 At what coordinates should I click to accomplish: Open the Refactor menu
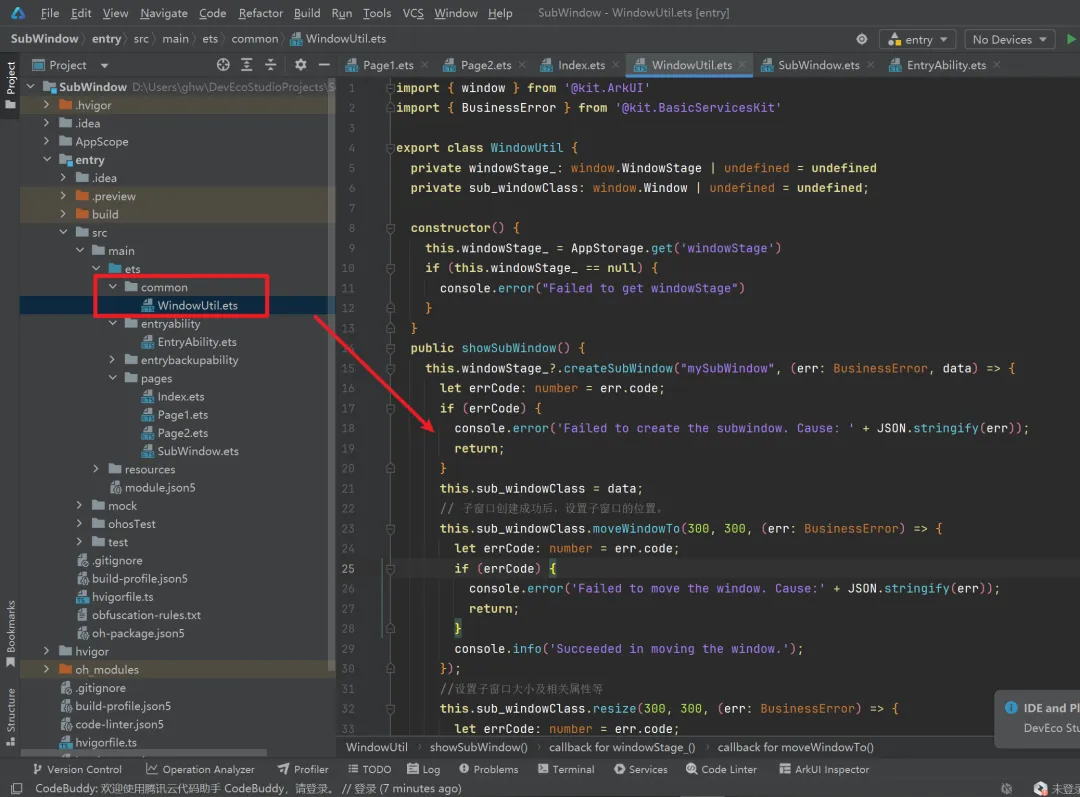(260, 13)
